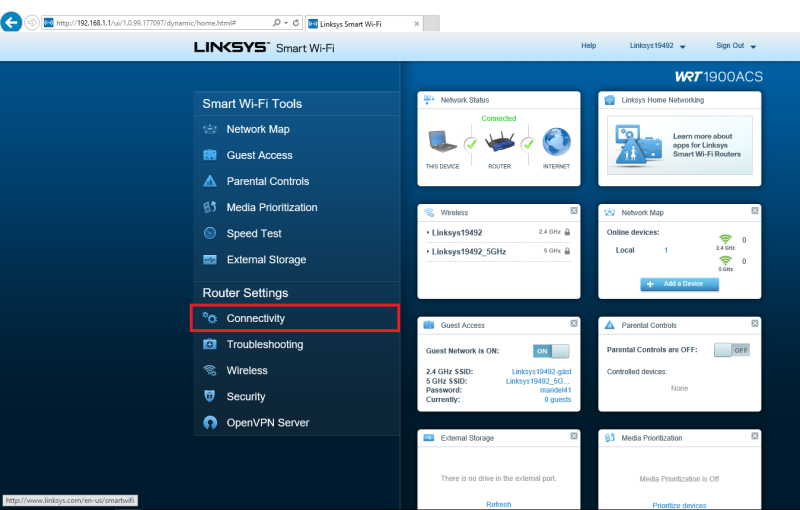The height and width of the screenshot is (510, 800).
Task: Close the External Storage widget
Action: (x=574, y=436)
